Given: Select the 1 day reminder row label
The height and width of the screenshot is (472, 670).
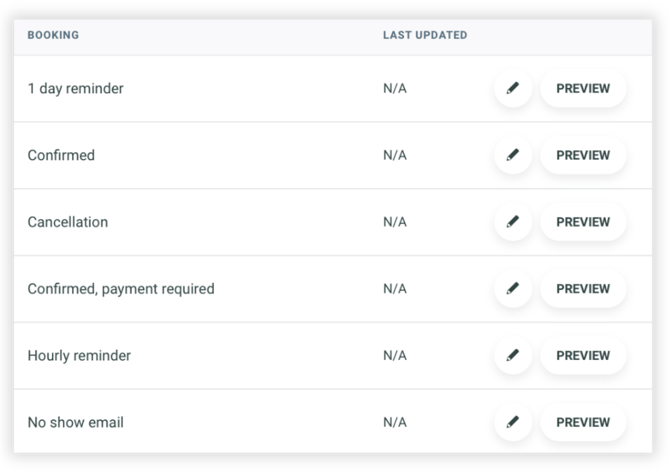Looking at the screenshot, I should [x=76, y=88].
